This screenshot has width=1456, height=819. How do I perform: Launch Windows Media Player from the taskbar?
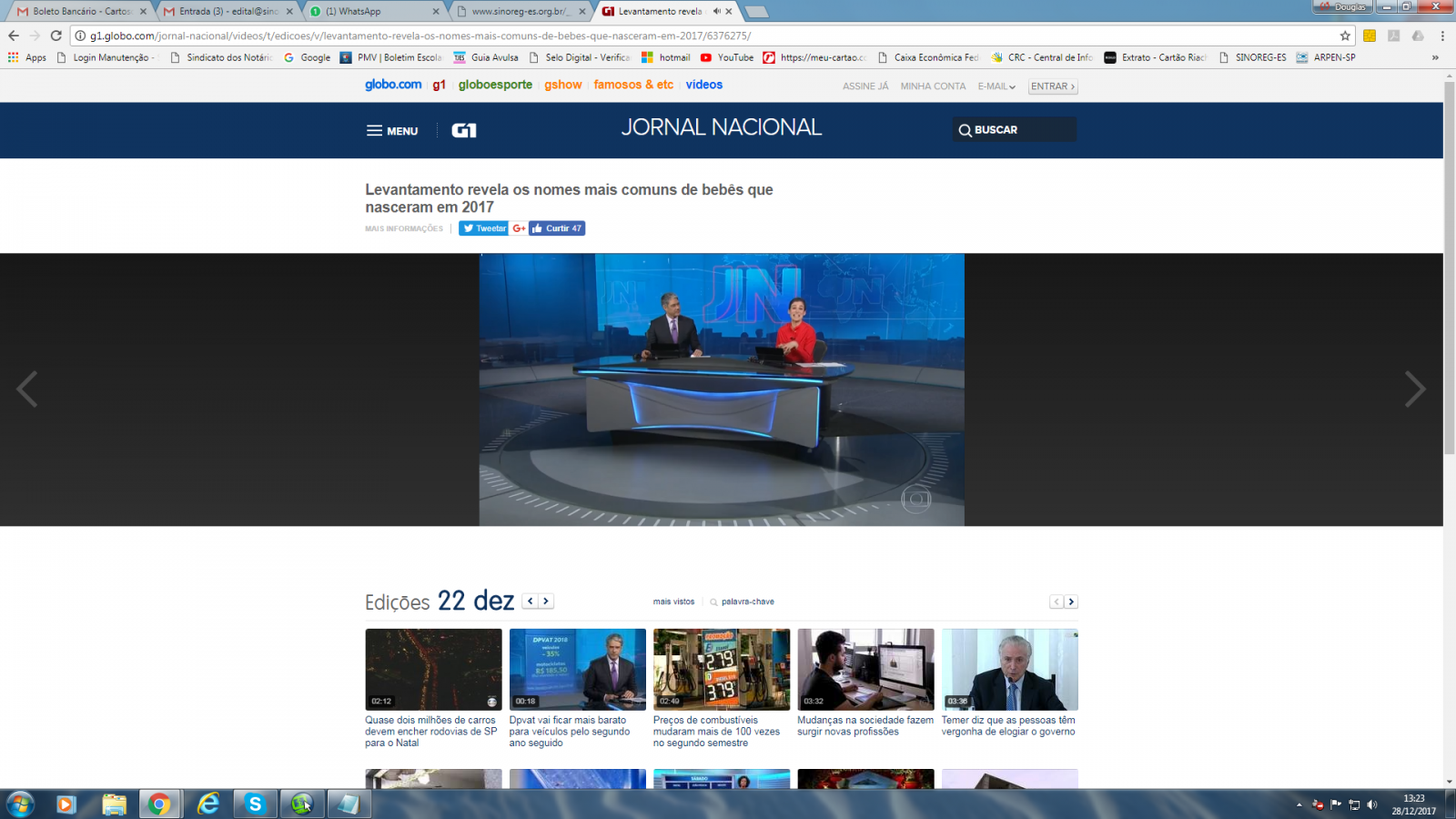point(66,804)
